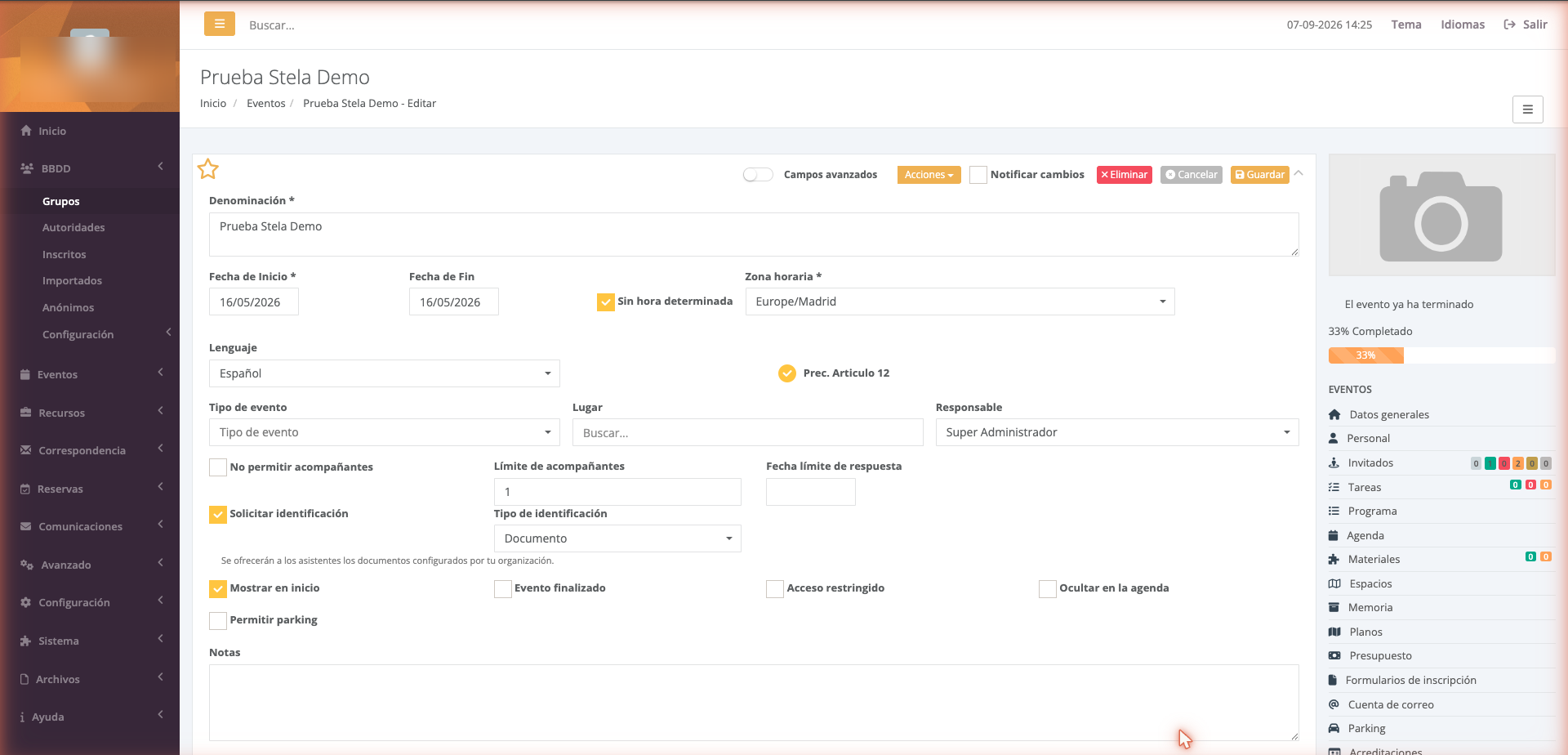The image size is (1568, 755).
Task: Click the grey Cancelar button
Action: pyautogui.click(x=1191, y=175)
